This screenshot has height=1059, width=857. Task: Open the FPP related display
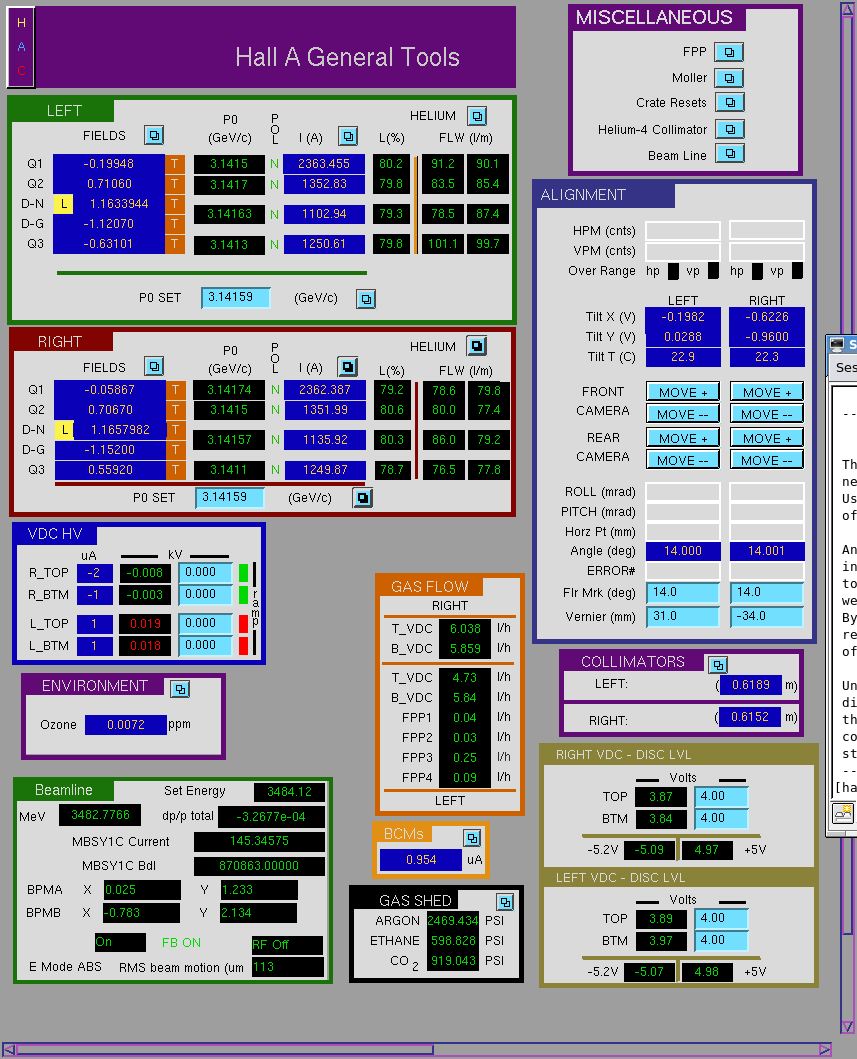(x=729, y=52)
